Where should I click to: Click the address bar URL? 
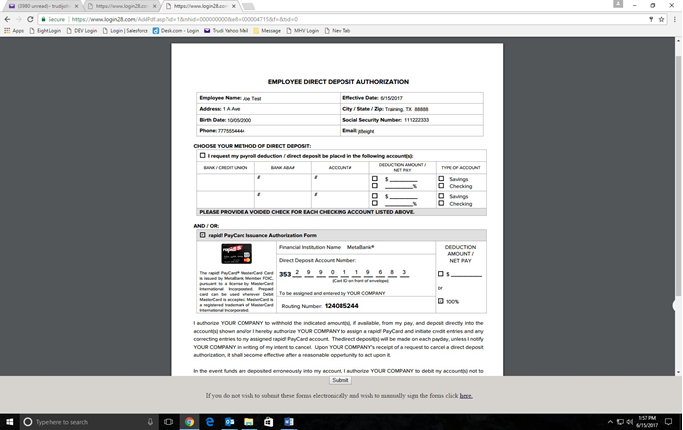(x=185, y=19)
